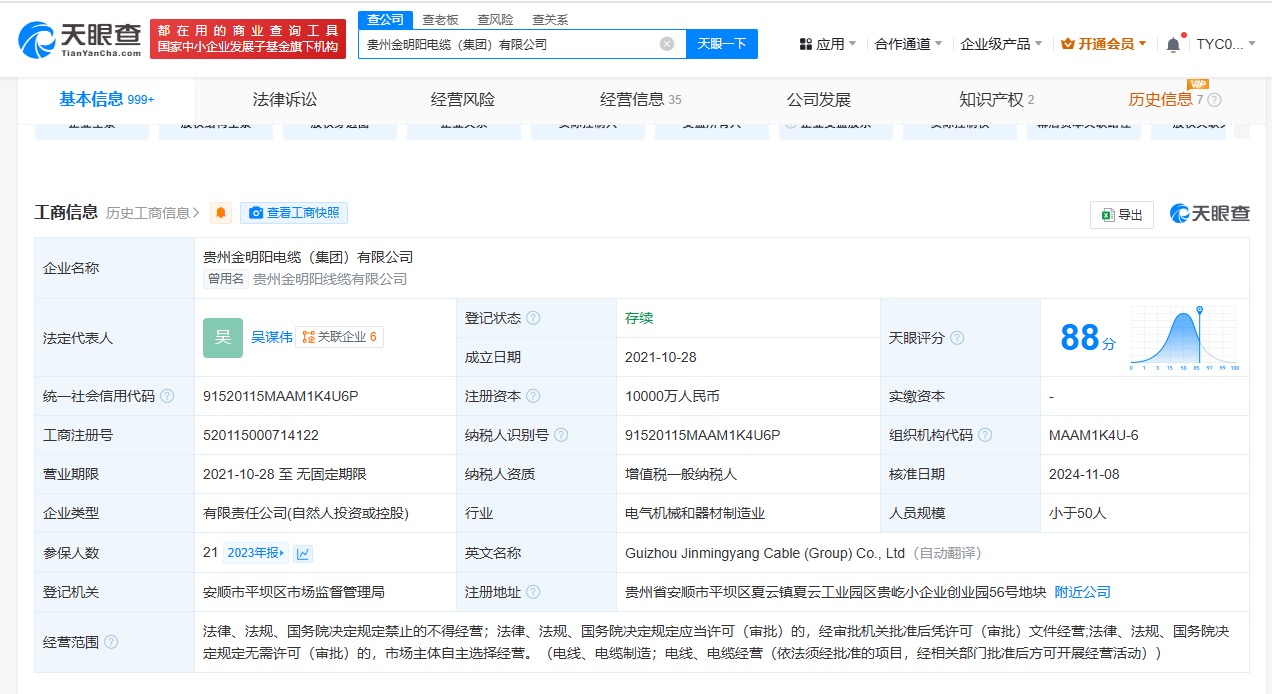Open the 合作通道 dropdown

pos(909,44)
